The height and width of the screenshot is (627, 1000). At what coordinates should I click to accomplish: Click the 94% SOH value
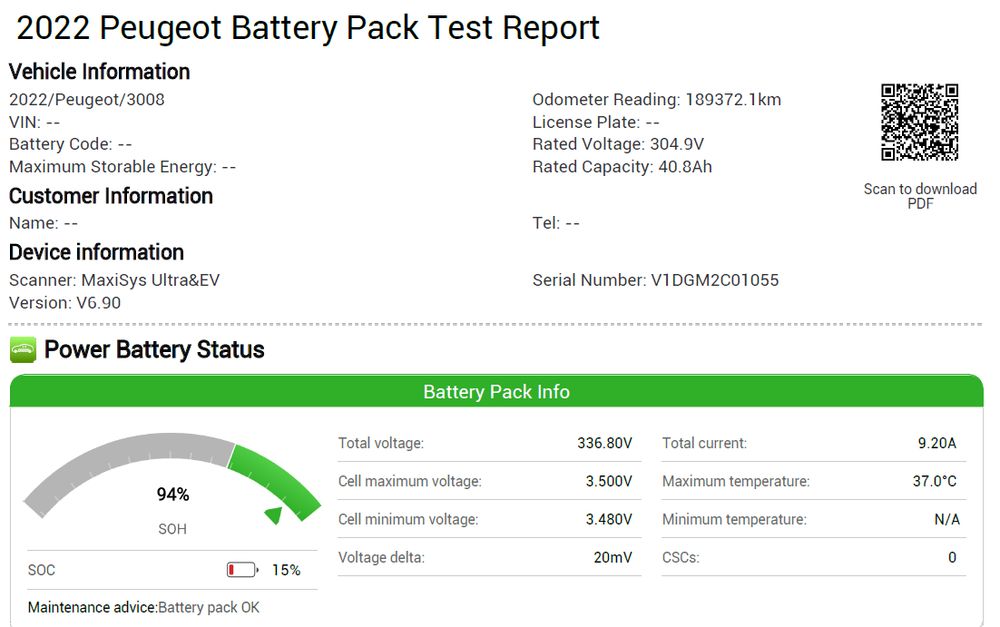(x=173, y=494)
